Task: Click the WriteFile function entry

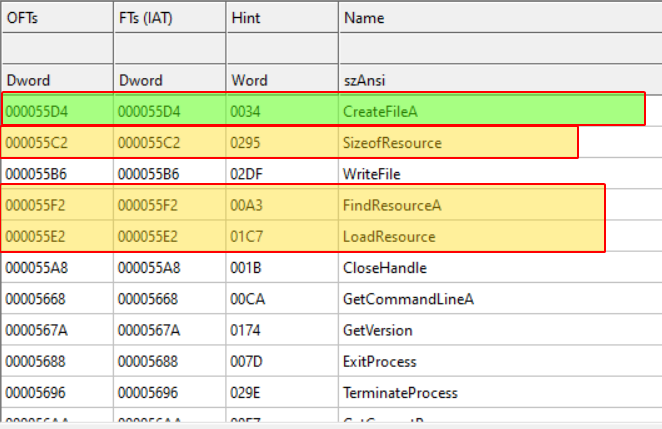Action: (x=371, y=174)
